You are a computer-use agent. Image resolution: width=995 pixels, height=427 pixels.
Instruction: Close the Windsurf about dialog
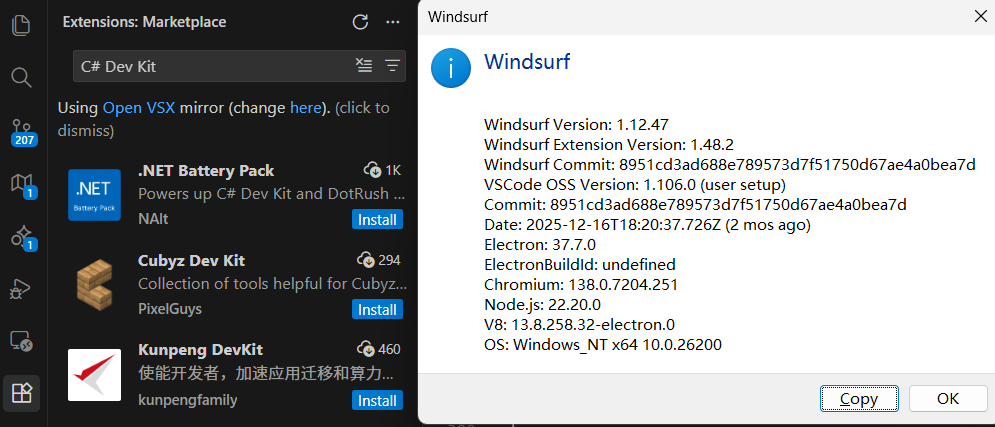[x=977, y=16]
